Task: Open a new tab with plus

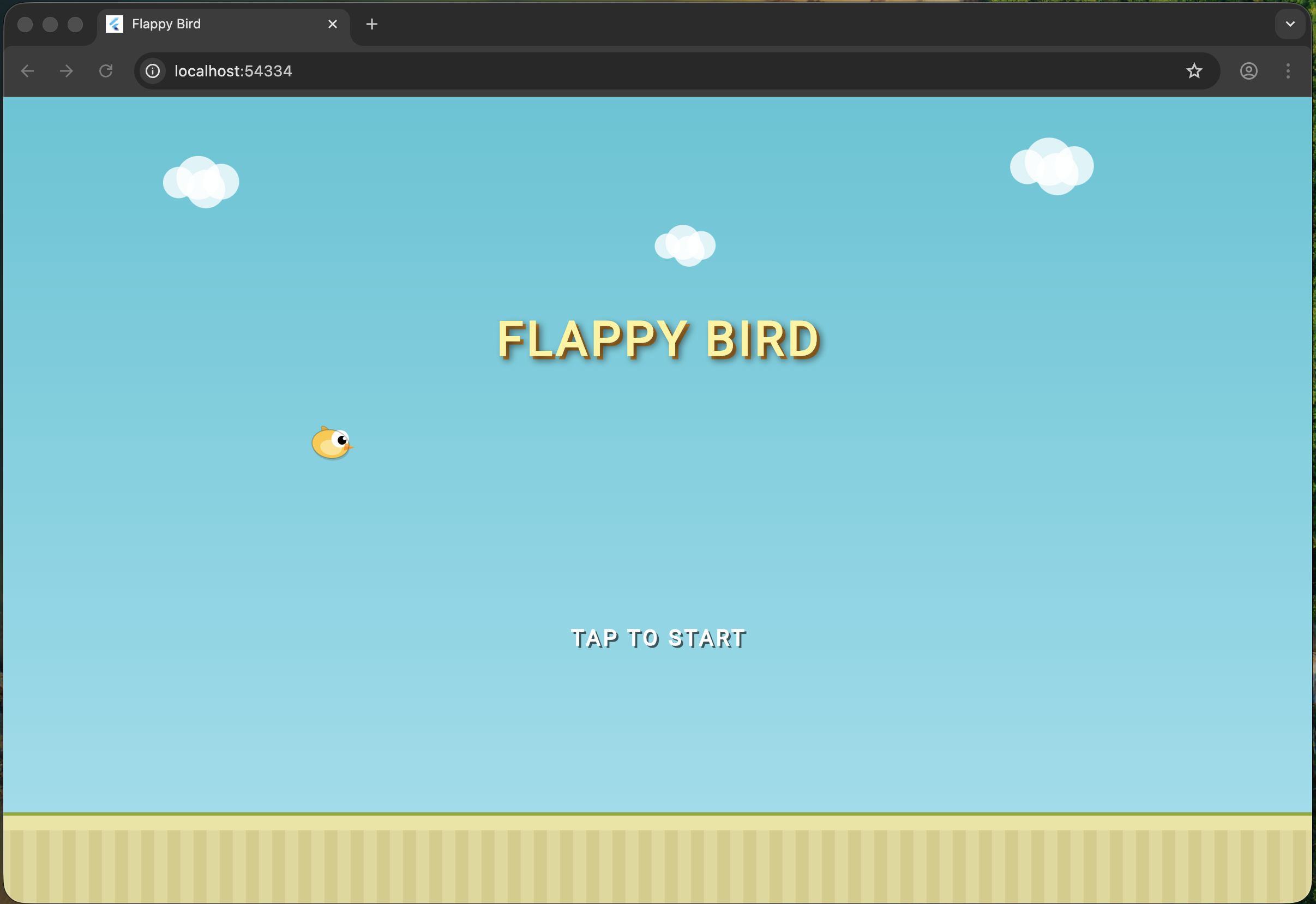Action: (x=371, y=24)
